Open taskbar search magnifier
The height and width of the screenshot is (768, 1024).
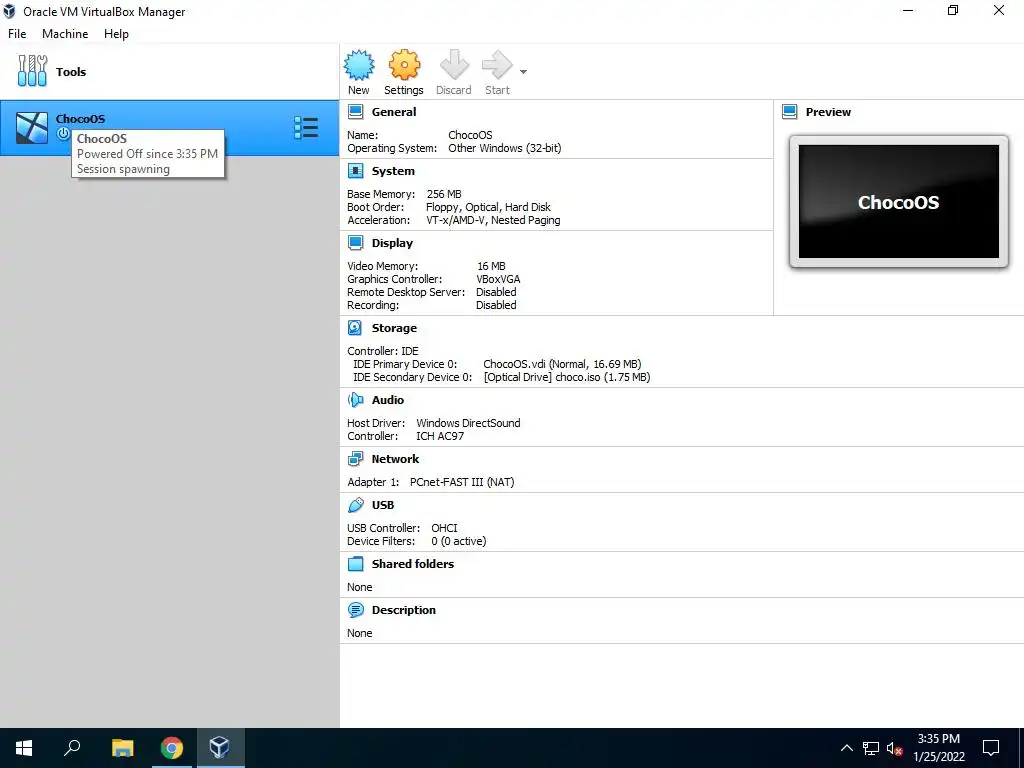[72, 748]
